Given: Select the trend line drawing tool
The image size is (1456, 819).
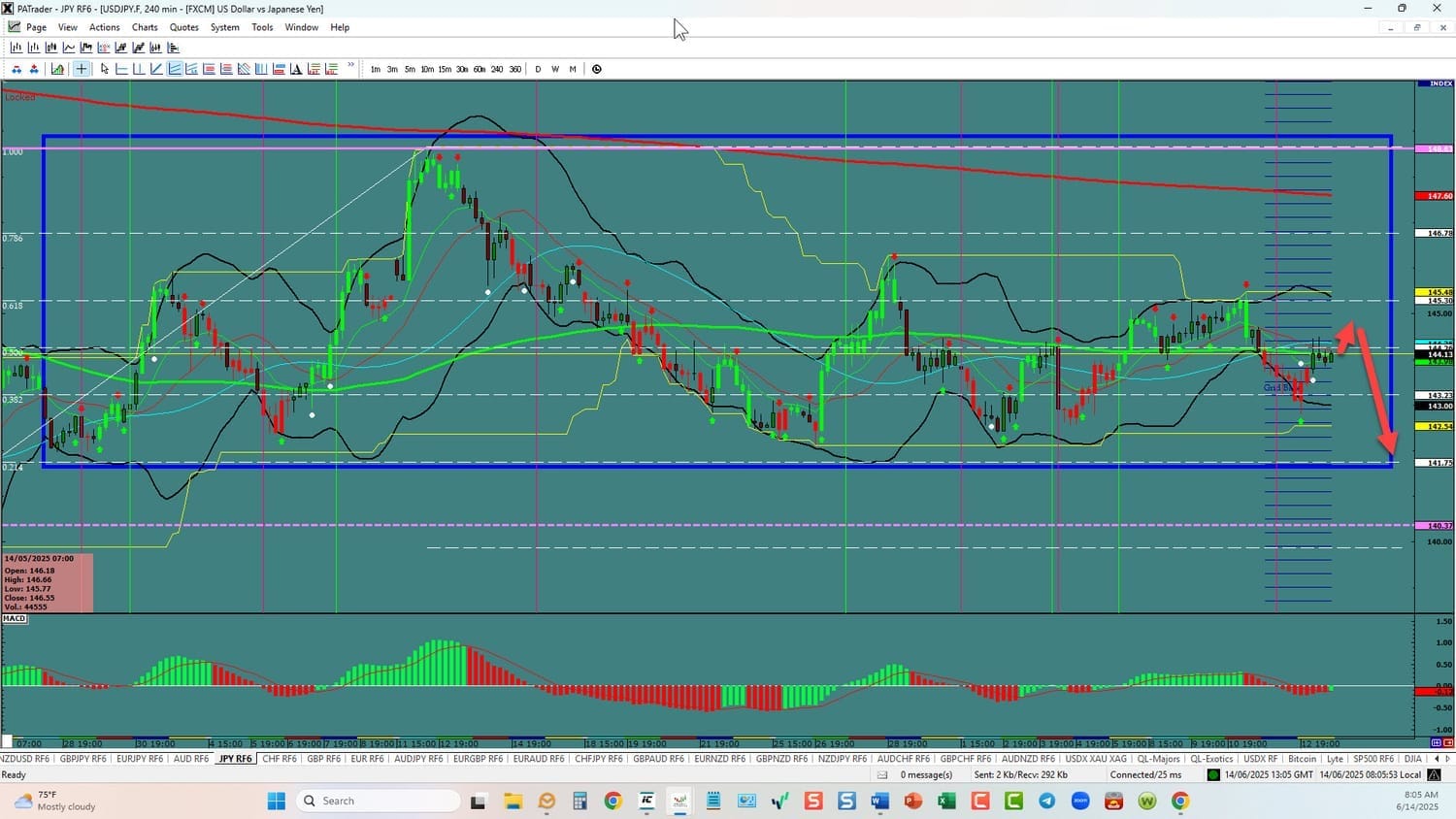Looking at the screenshot, I should coord(156,69).
